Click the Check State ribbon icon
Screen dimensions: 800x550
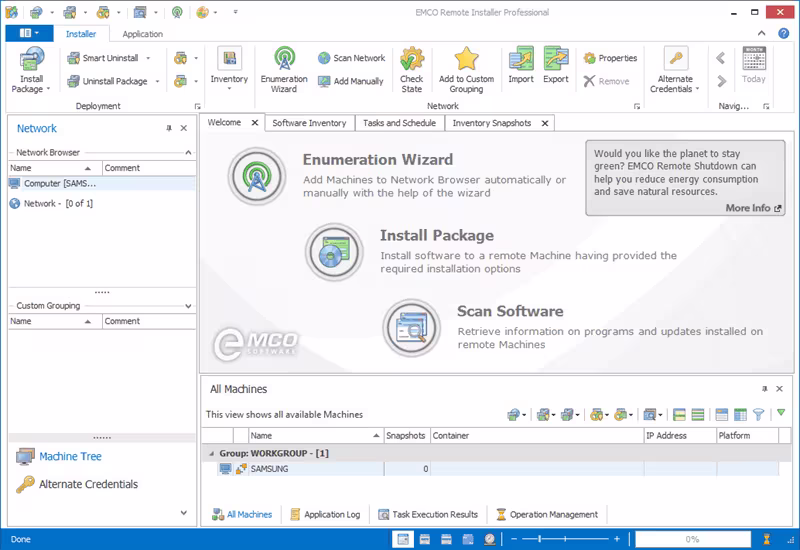point(412,59)
